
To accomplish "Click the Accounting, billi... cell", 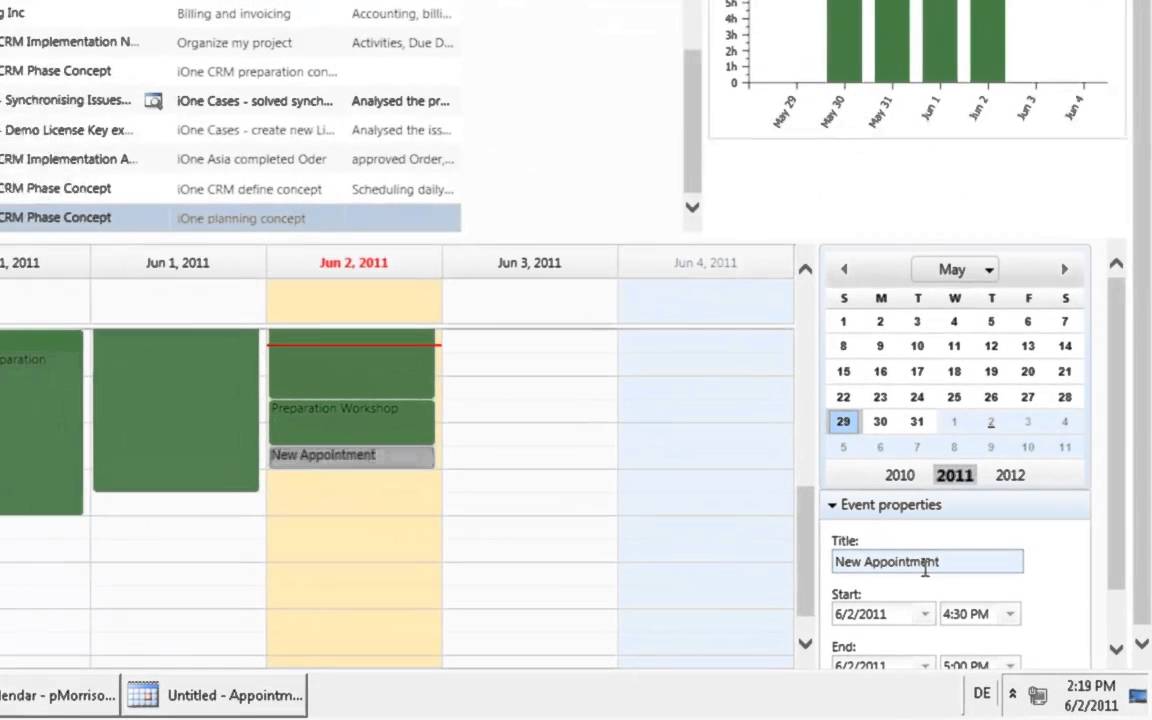I will pos(402,14).
